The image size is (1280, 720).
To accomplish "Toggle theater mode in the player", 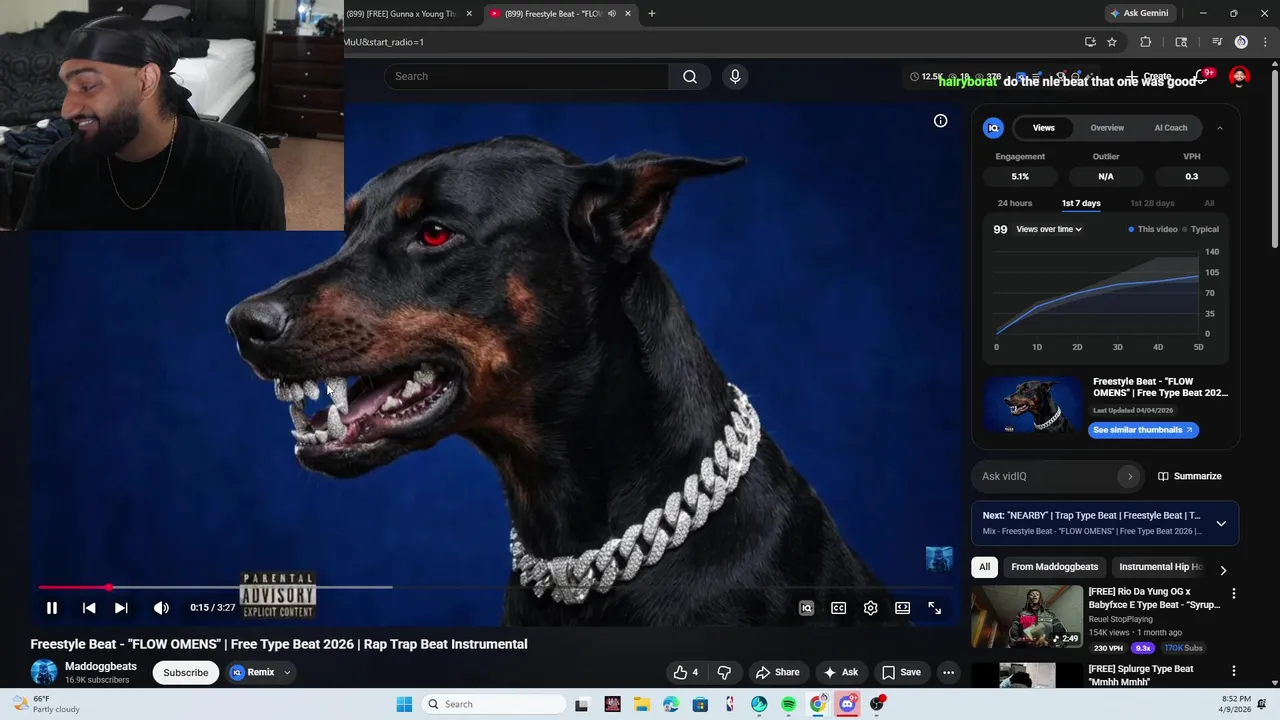I will tap(902, 608).
